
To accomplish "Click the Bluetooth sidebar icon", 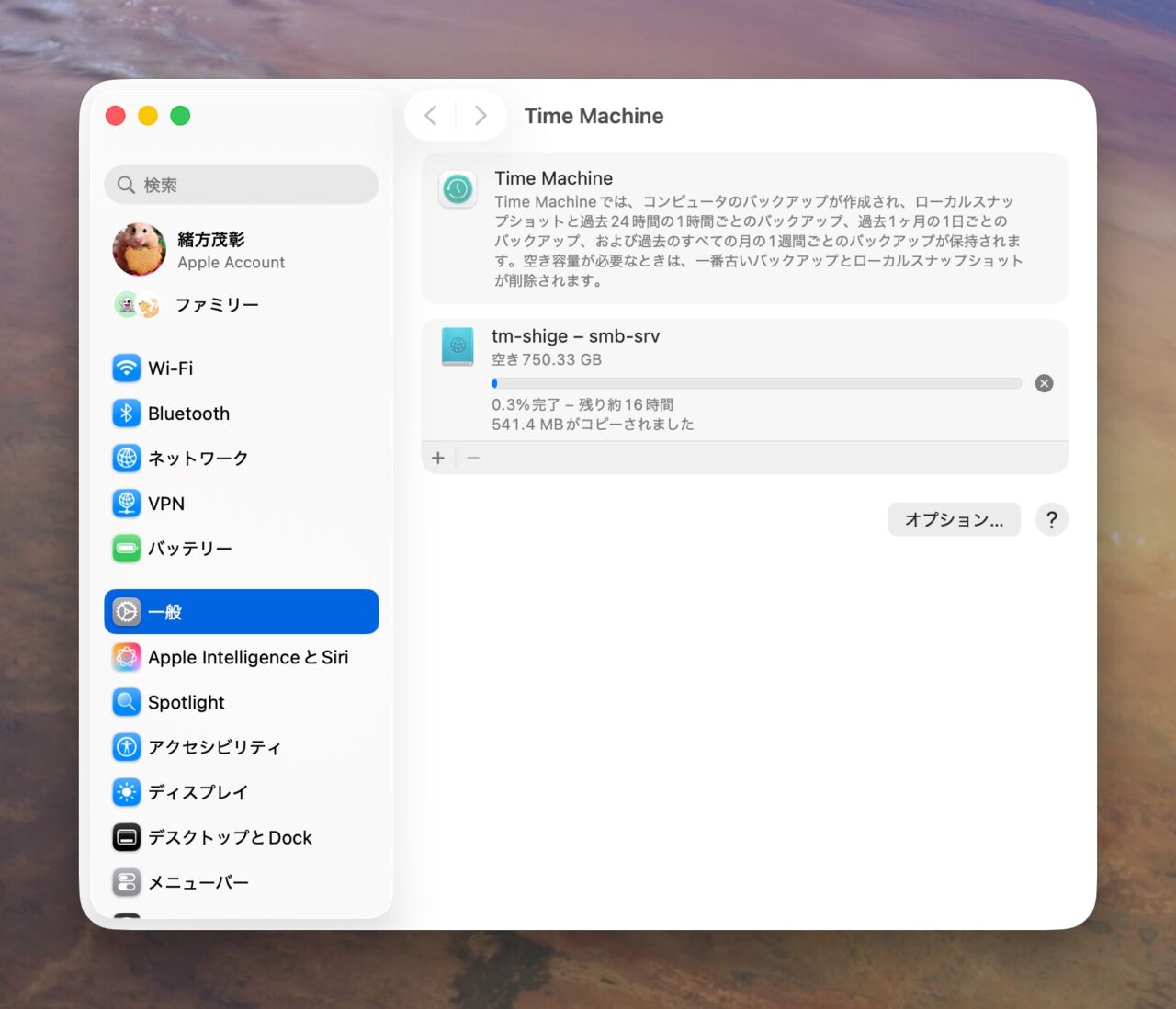I will (x=127, y=414).
